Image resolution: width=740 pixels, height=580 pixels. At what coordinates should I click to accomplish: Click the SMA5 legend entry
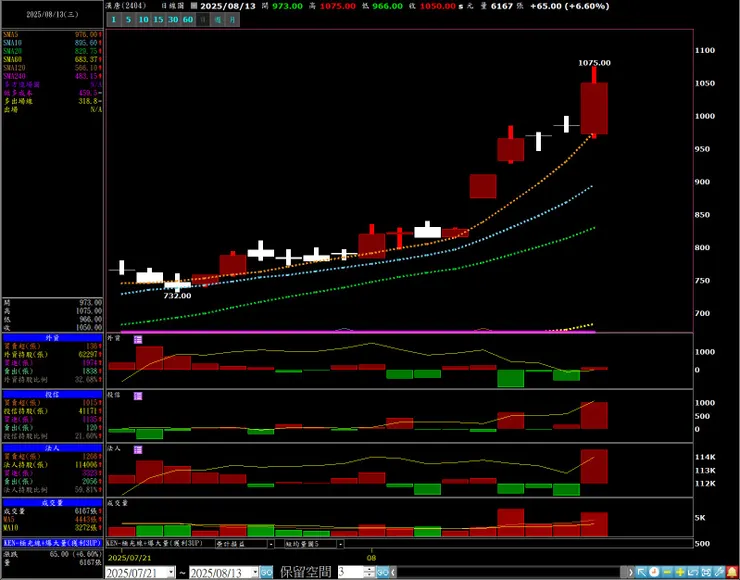click(52, 34)
